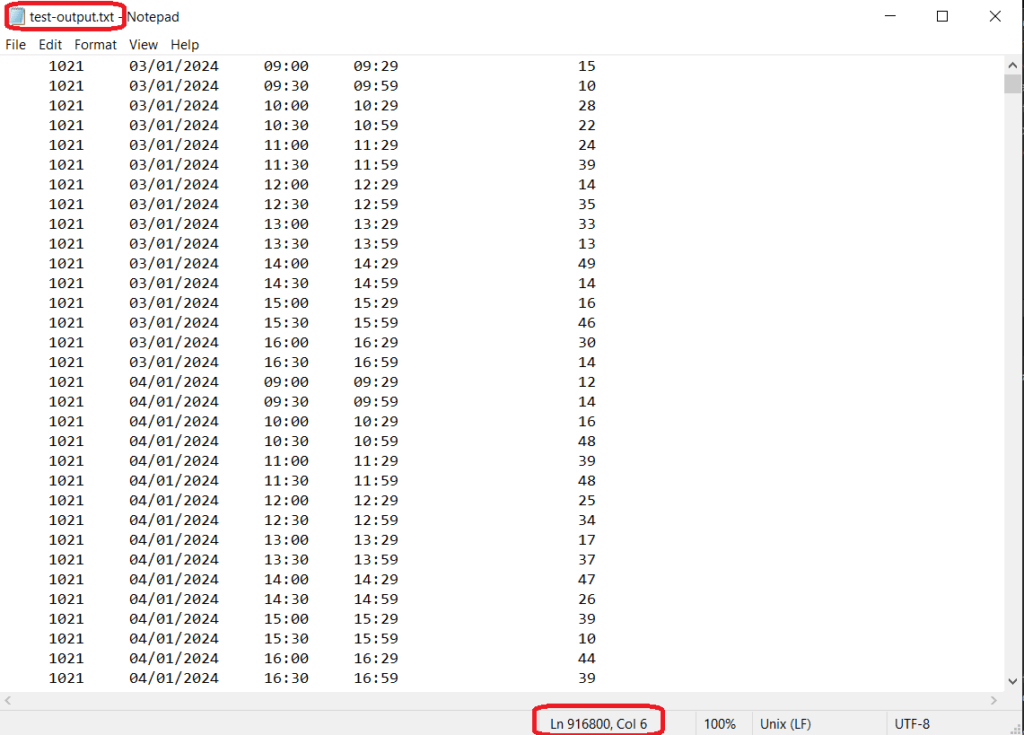The image size is (1024, 735).
Task: Maximize the Notepad window
Action: 942,16
